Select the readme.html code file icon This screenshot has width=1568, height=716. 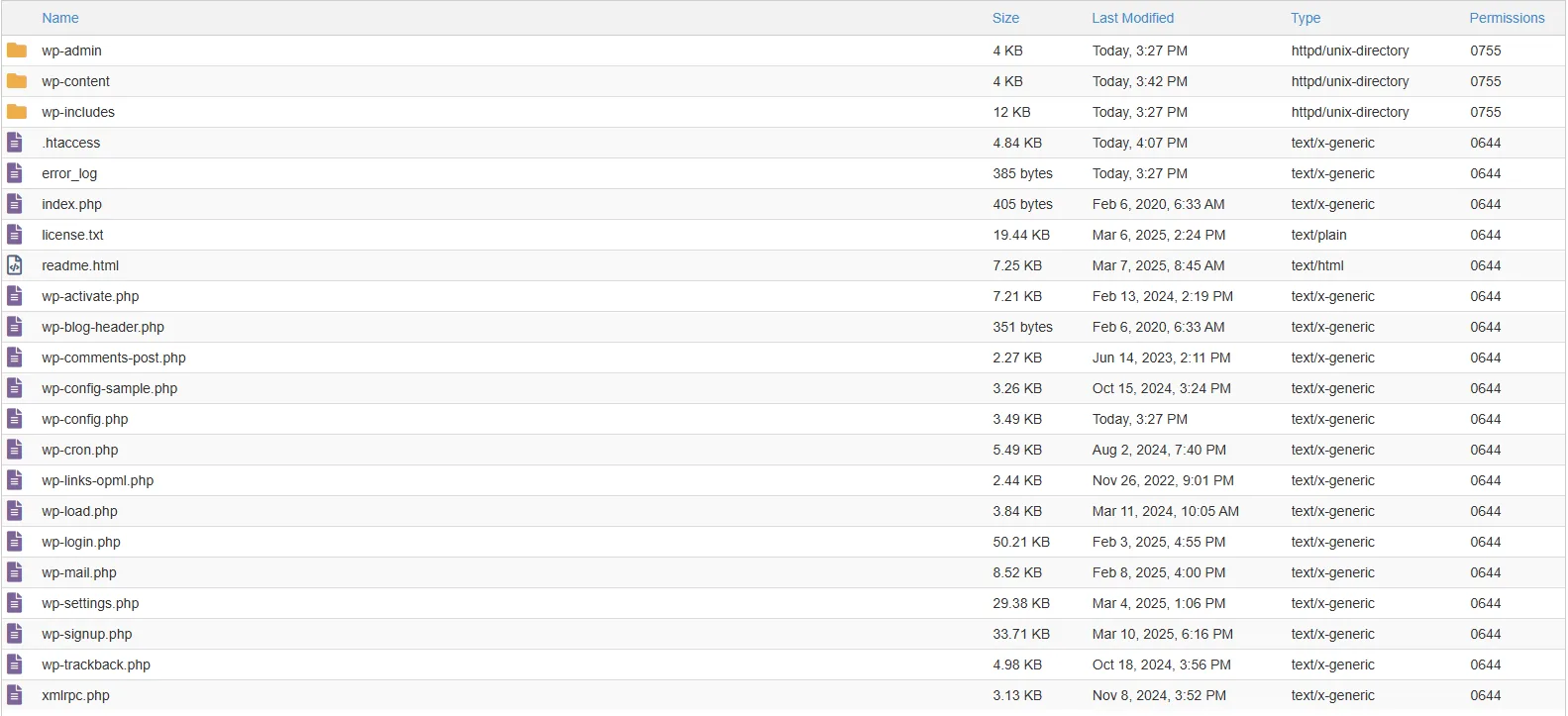[x=15, y=265]
